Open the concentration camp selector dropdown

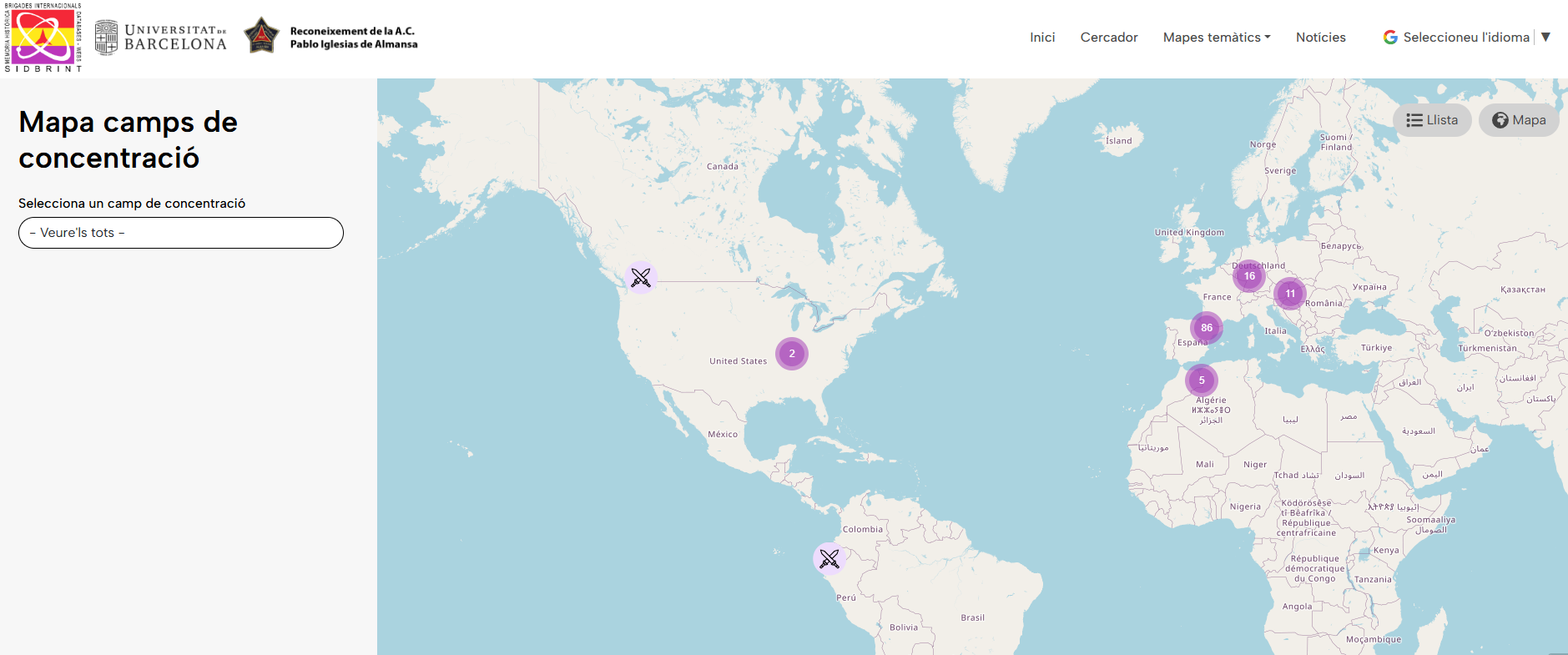(x=181, y=233)
